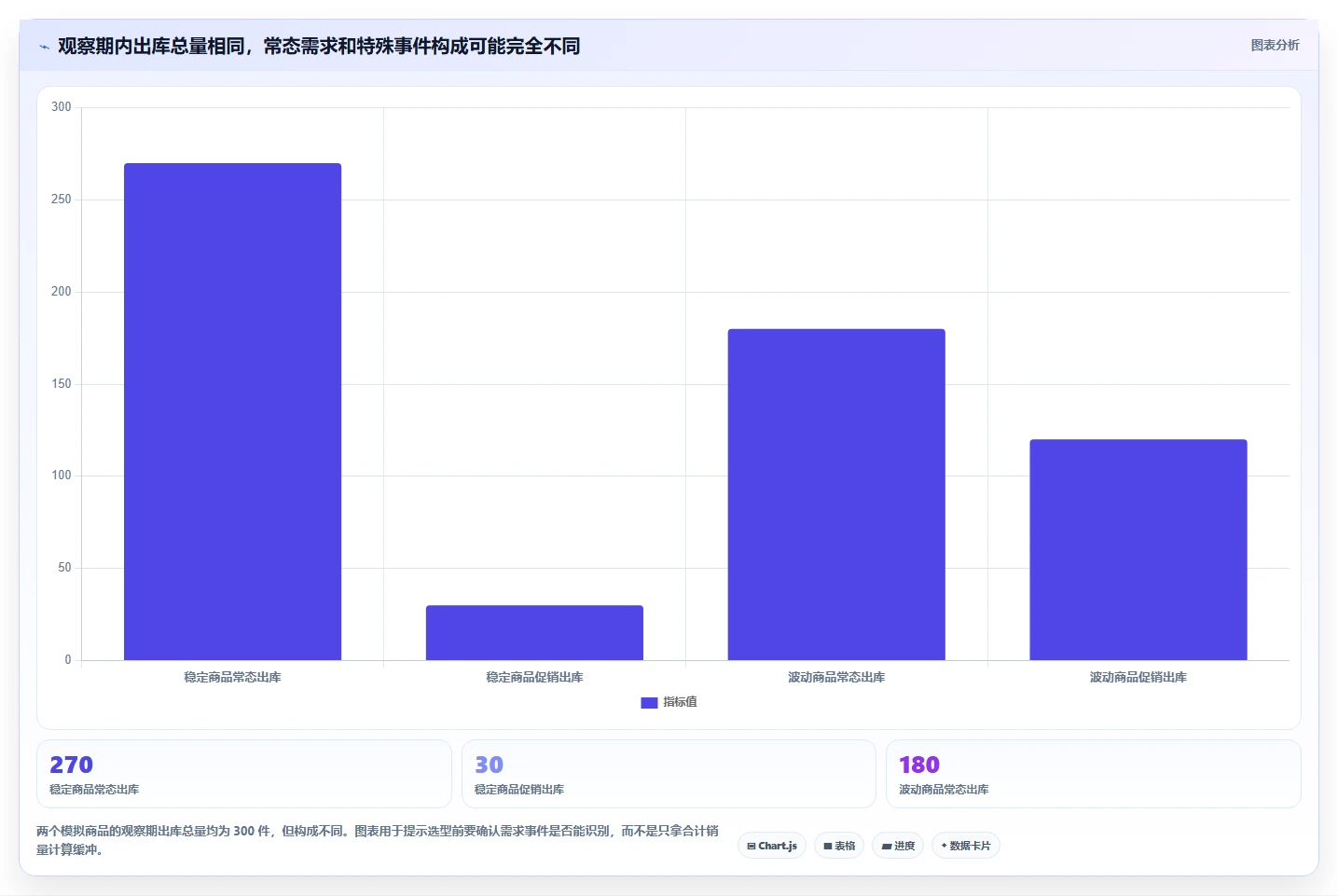
Task: Click the Chart.js tag chip
Action: click(x=772, y=846)
